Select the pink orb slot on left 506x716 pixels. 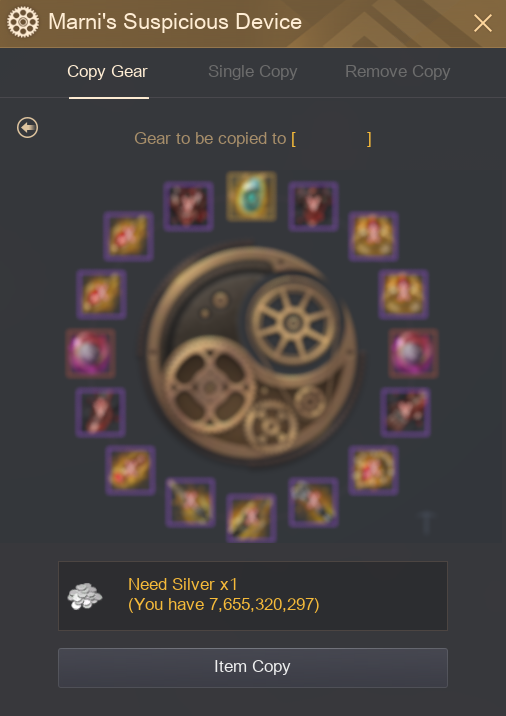90,353
